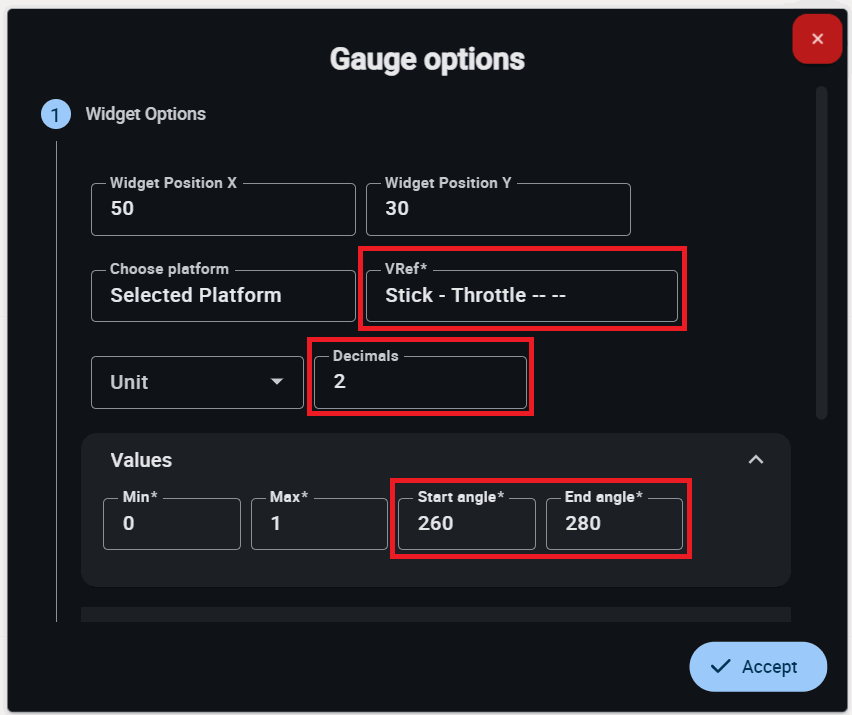The height and width of the screenshot is (715, 852).
Task: Click the Widget Position X field
Action: (x=223, y=209)
